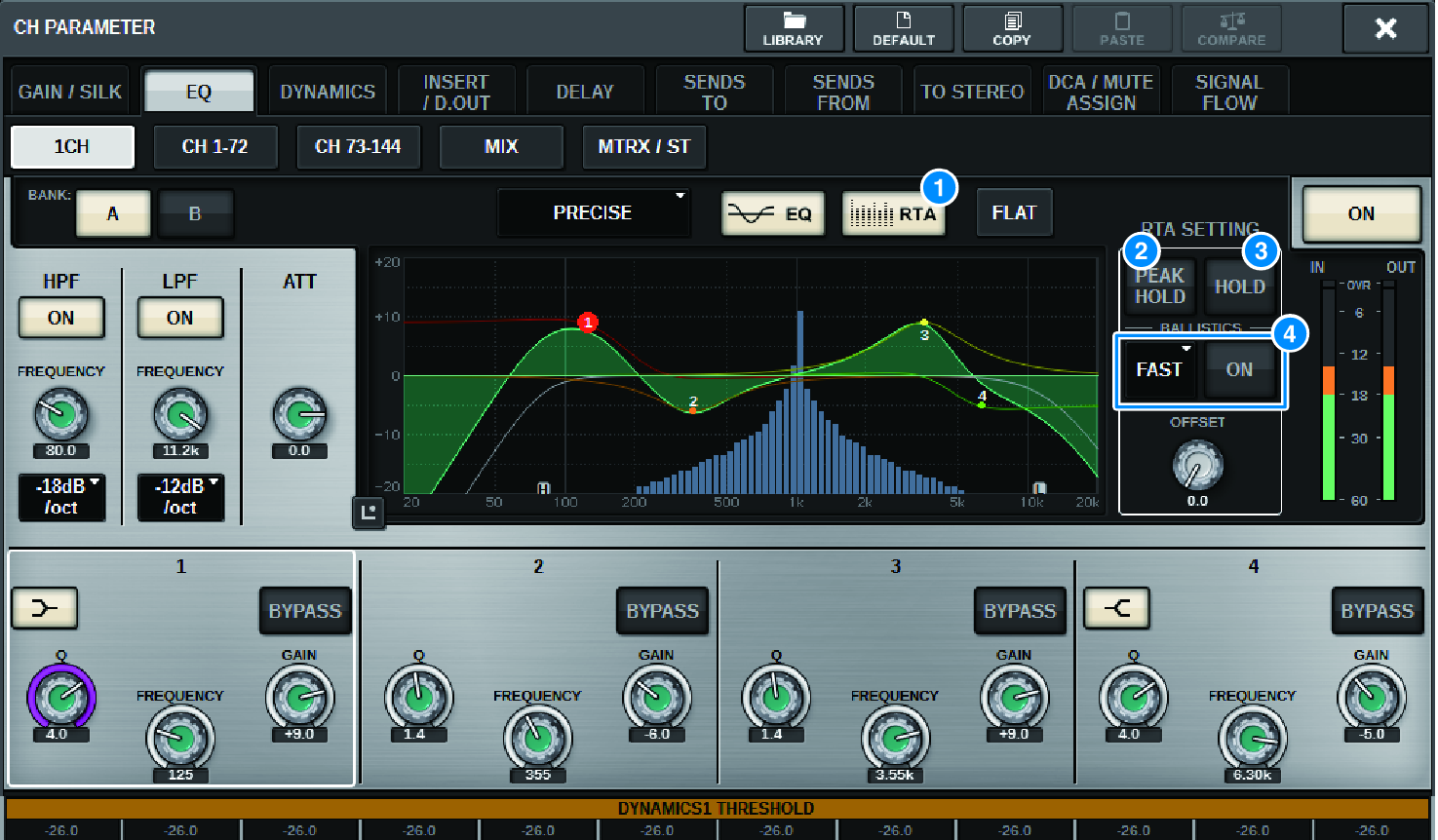Screen dimensions: 1438x840
Task: Open the PRECISE EQ type dropdown
Action: coord(594,212)
